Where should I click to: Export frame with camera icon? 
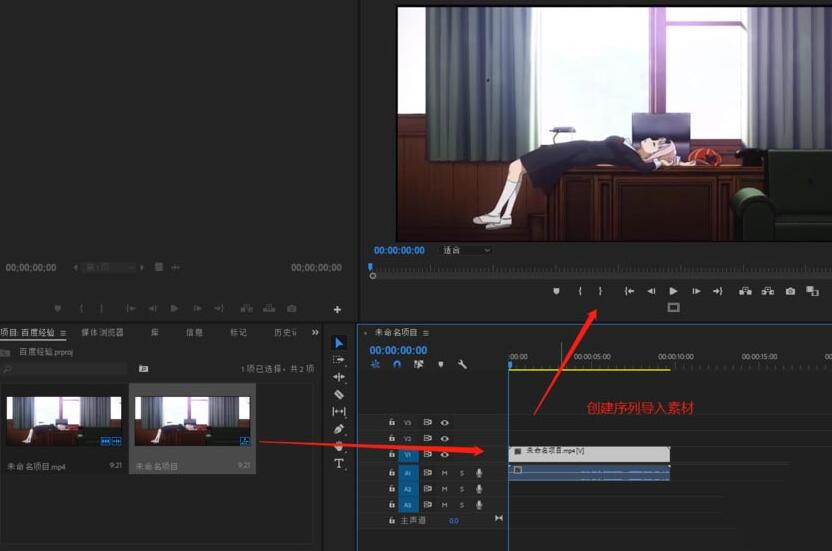click(x=790, y=291)
